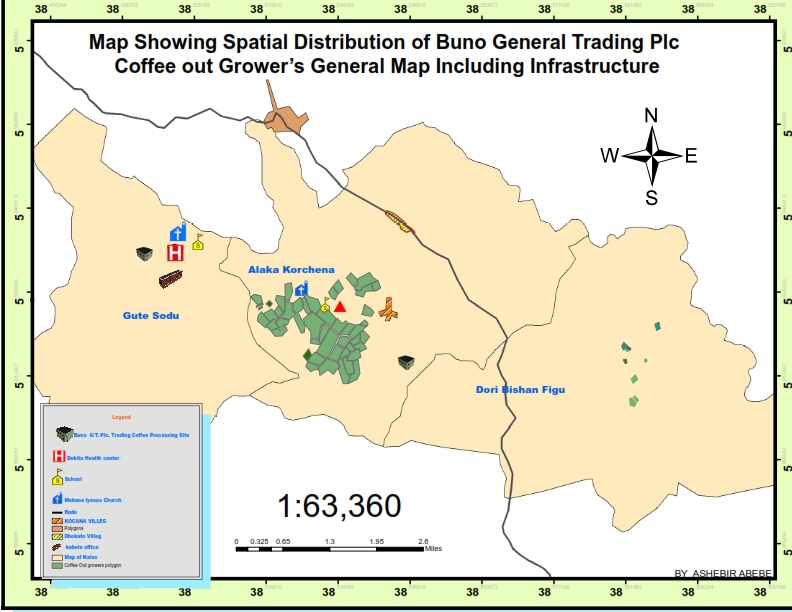
Task: Select the orange striped Kocana village polygon
Action: coord(389,310)
